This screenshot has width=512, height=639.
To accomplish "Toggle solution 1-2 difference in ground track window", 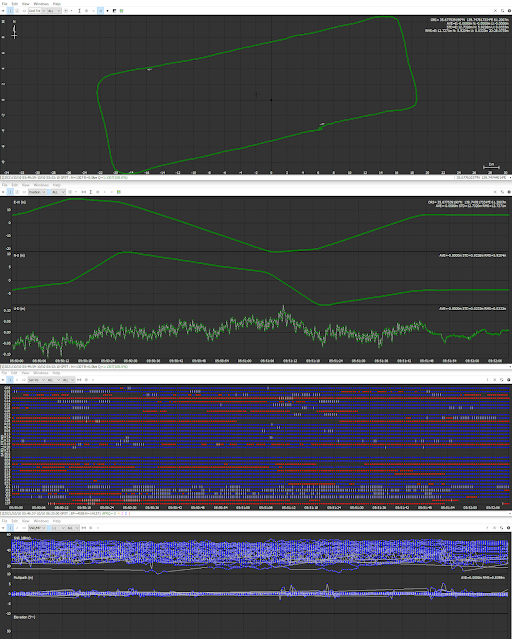I will 24,11.
